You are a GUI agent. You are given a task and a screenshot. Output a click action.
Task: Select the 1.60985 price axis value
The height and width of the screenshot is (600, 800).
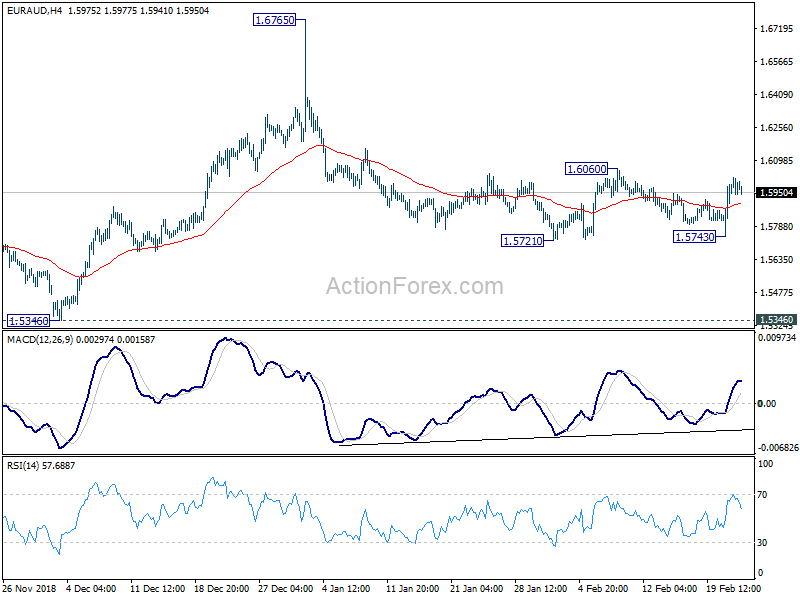(x=777, y=161)
